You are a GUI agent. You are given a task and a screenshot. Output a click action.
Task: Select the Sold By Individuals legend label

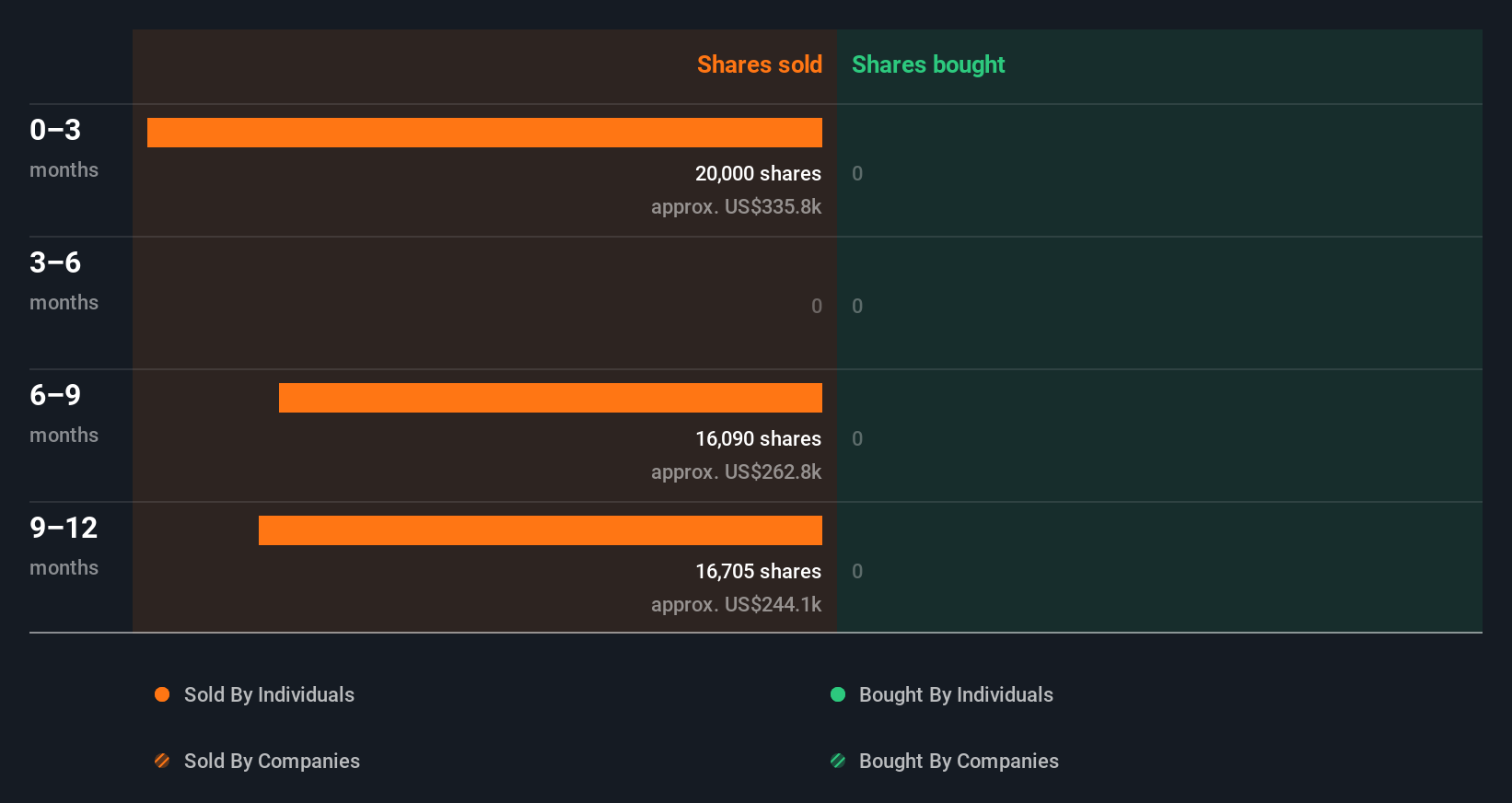269,694
